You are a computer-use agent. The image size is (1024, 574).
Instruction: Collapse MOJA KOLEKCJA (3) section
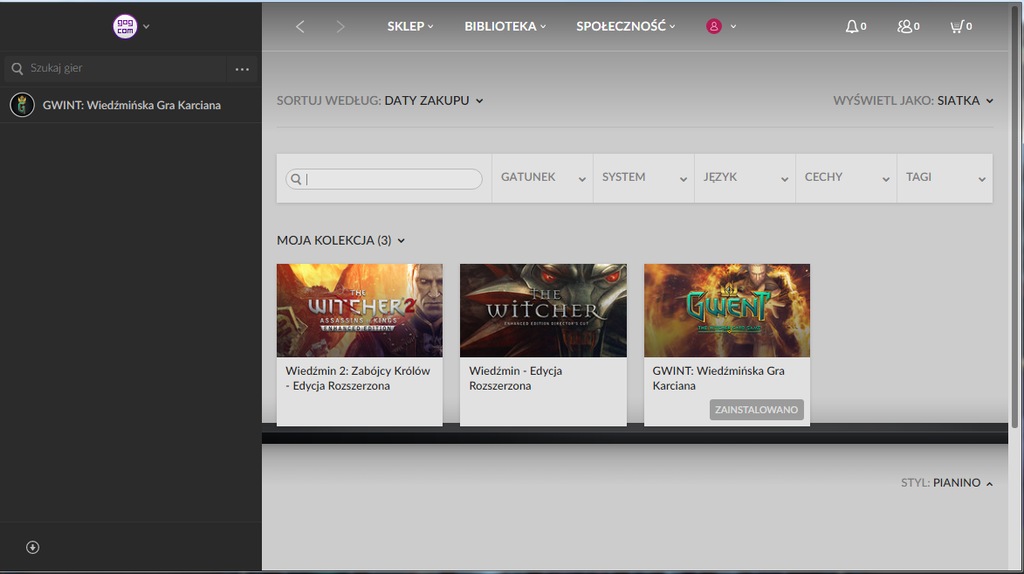341,240
